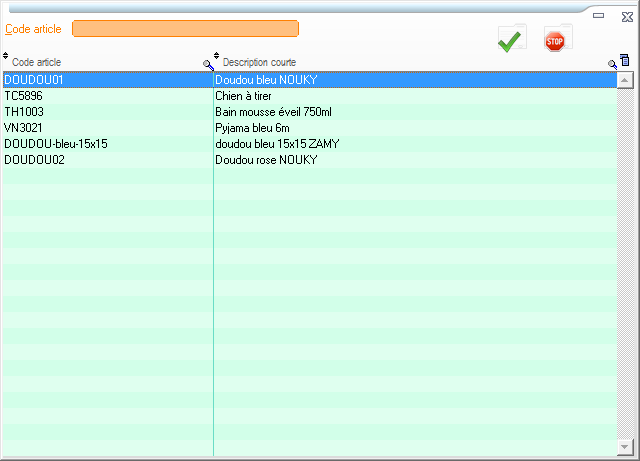Open the table options icon at top right

point(625,61)
